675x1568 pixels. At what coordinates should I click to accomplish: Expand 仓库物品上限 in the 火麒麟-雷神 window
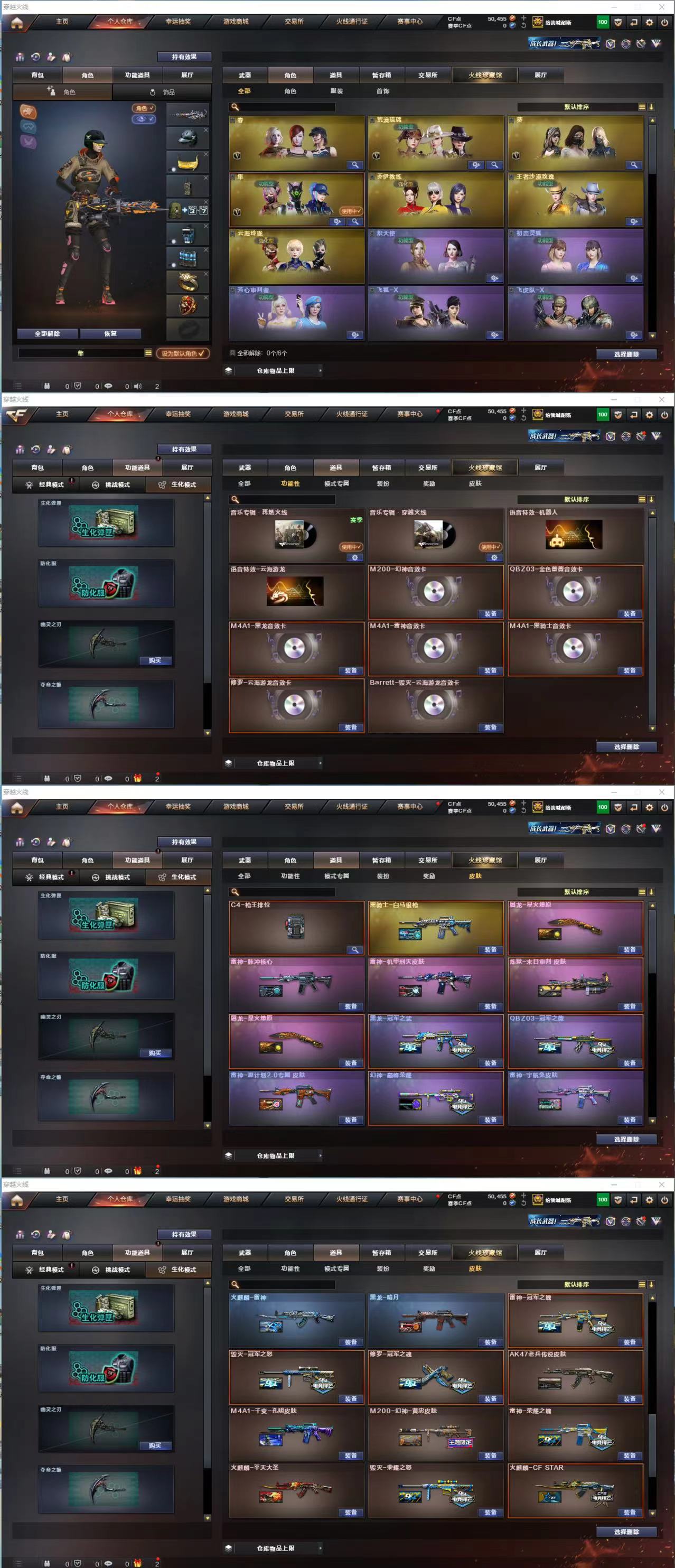276,1548
